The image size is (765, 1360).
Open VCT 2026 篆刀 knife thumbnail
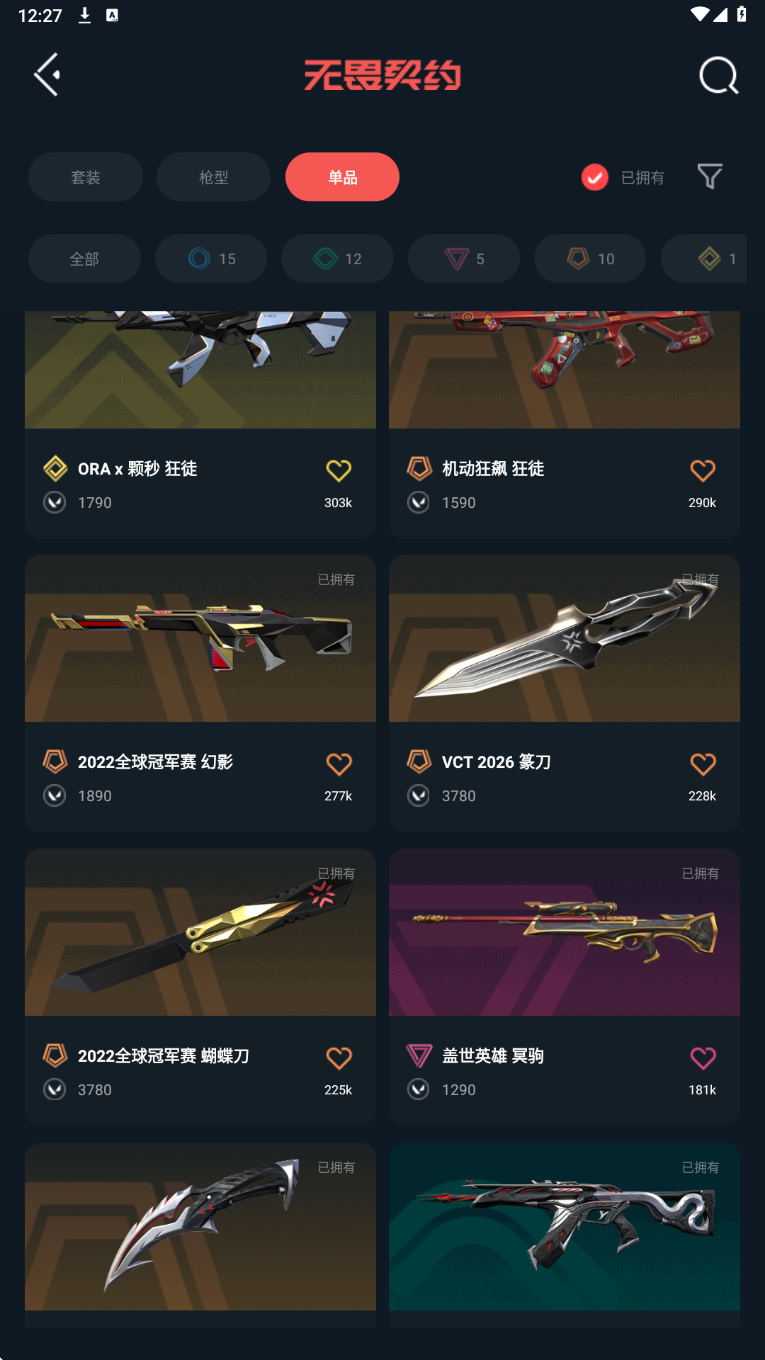point(564,638)
